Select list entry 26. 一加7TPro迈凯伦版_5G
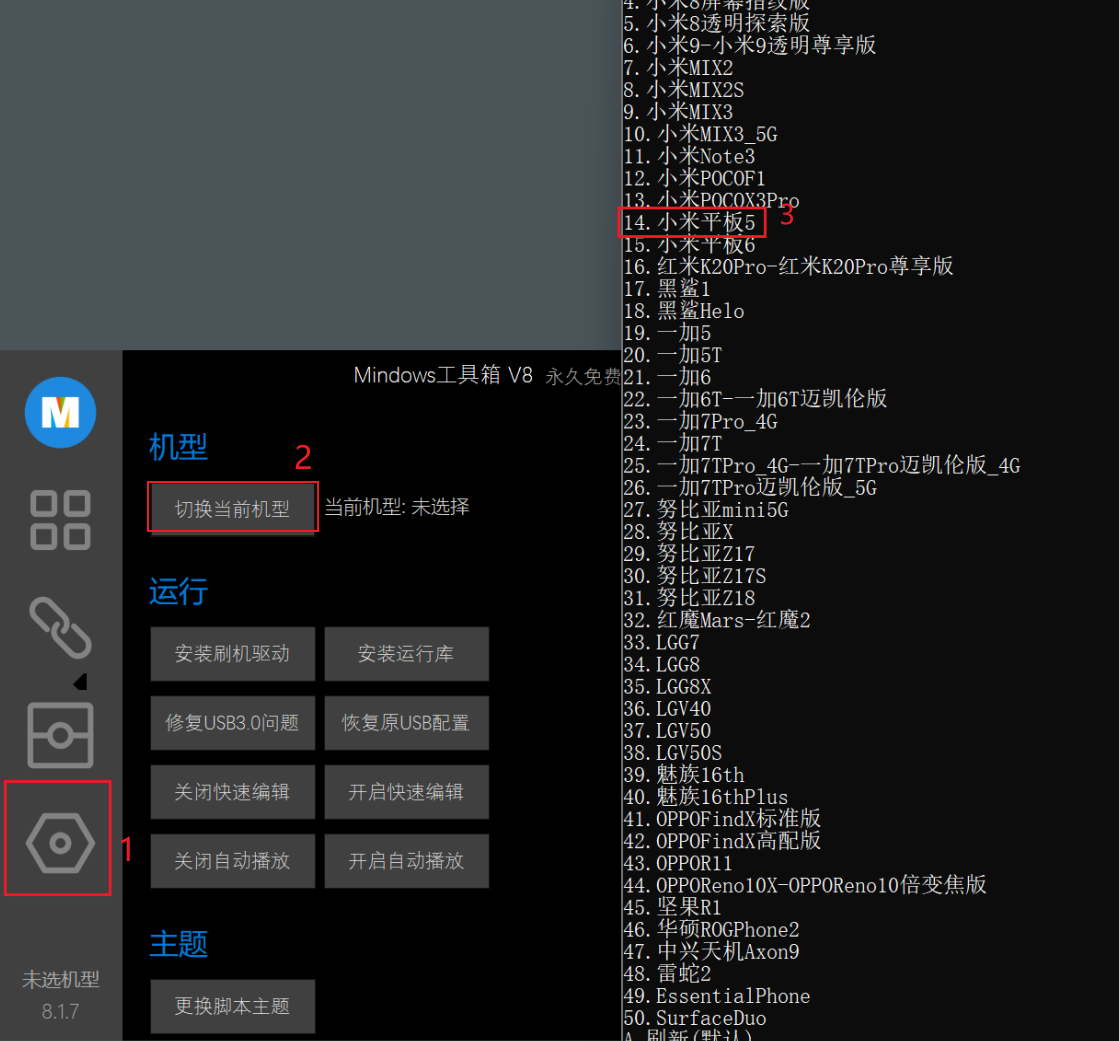This screenshot has height=1041, width=1119. tap(750, 488)
